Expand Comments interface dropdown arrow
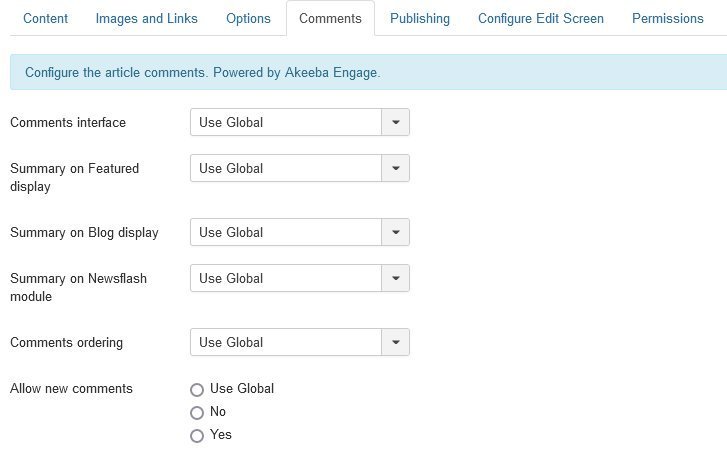 click(x=396, y=122)
